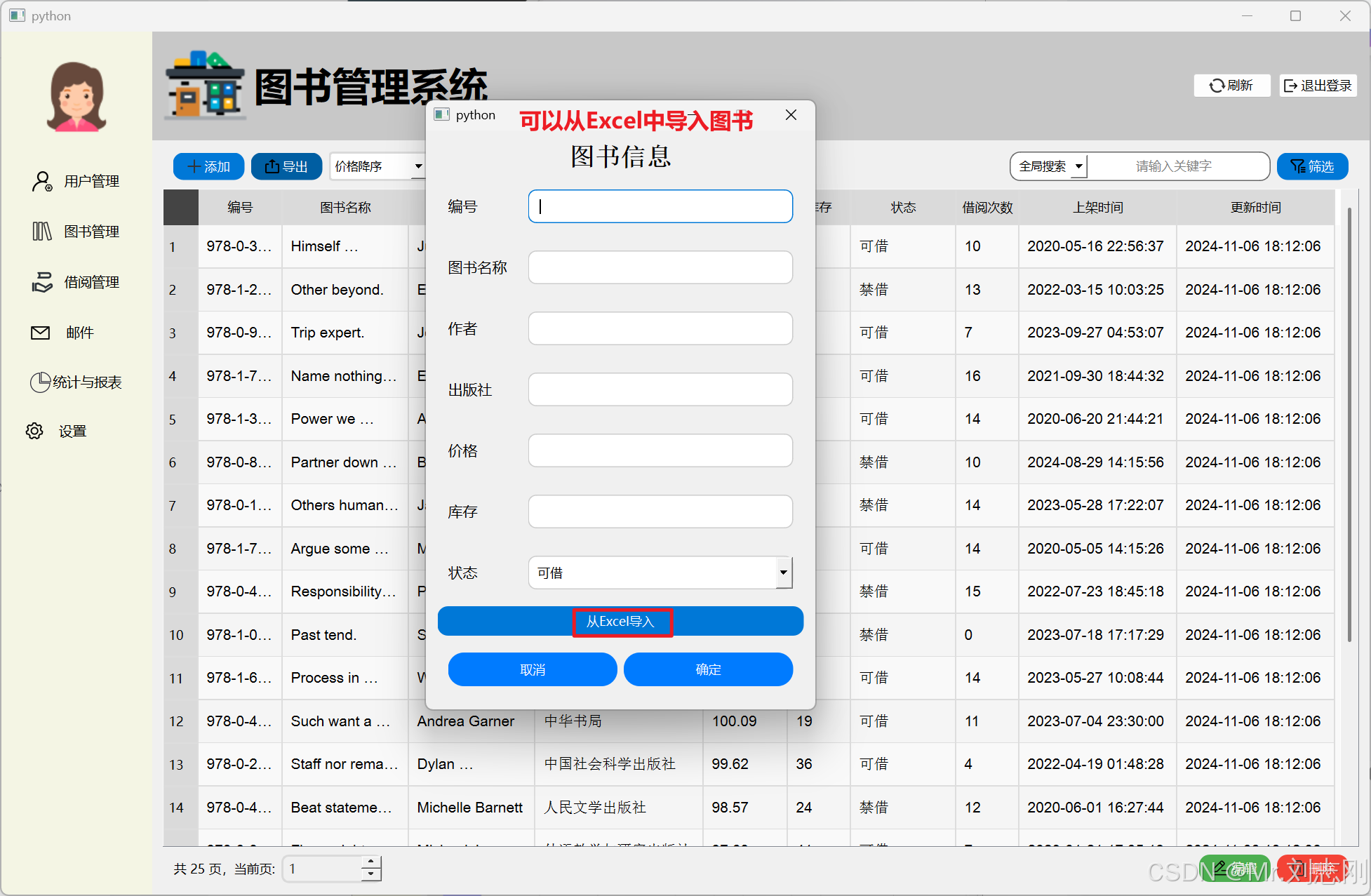The height and width of the screenshot is (896, 1371).
Task: Click the 借阅次数 column header
Action: [x=987, y=208]
